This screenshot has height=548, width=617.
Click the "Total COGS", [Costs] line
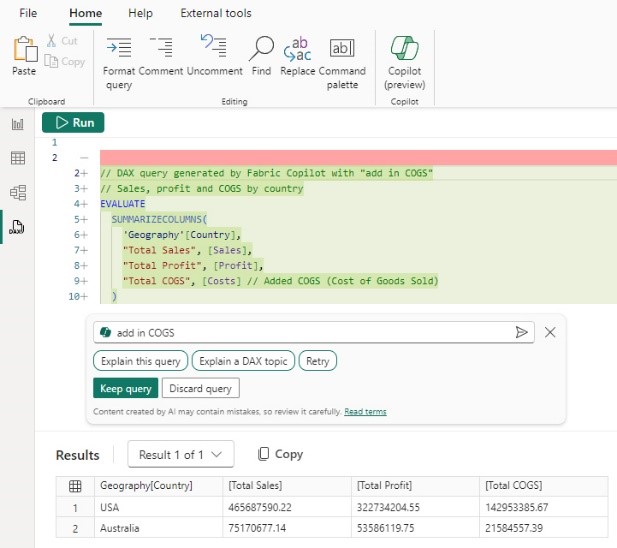click(280, 281)
